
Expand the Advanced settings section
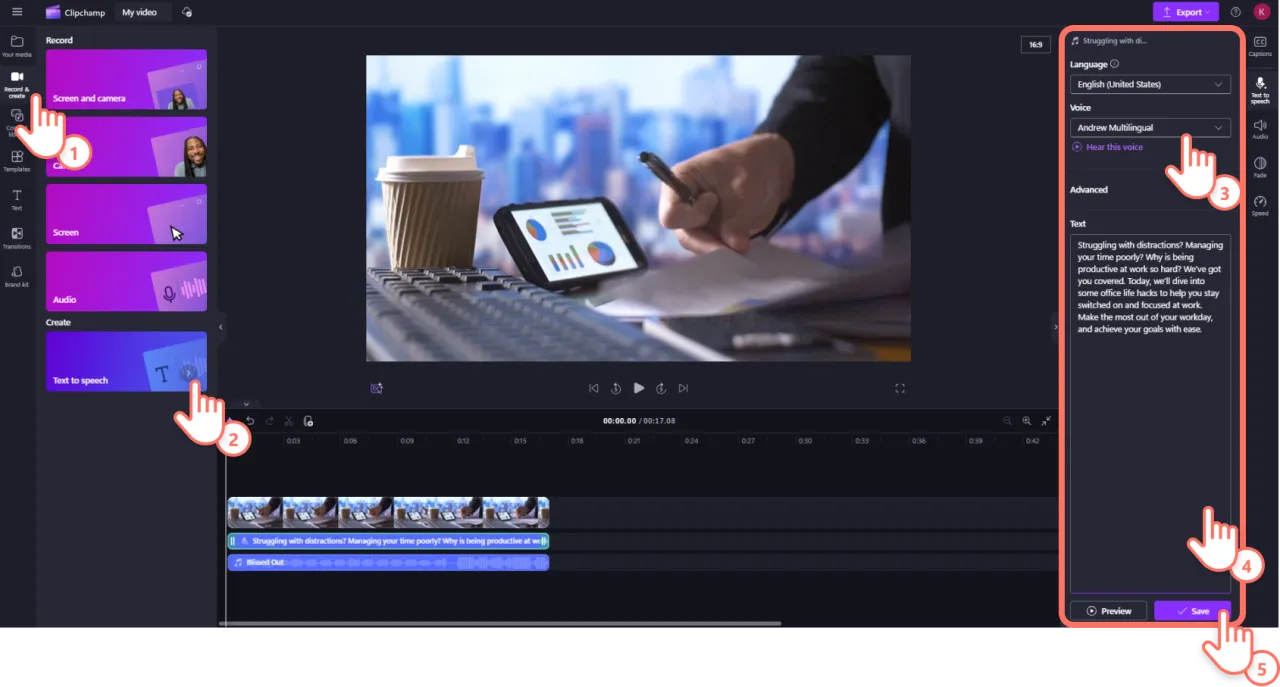[x=1089, y=190]
